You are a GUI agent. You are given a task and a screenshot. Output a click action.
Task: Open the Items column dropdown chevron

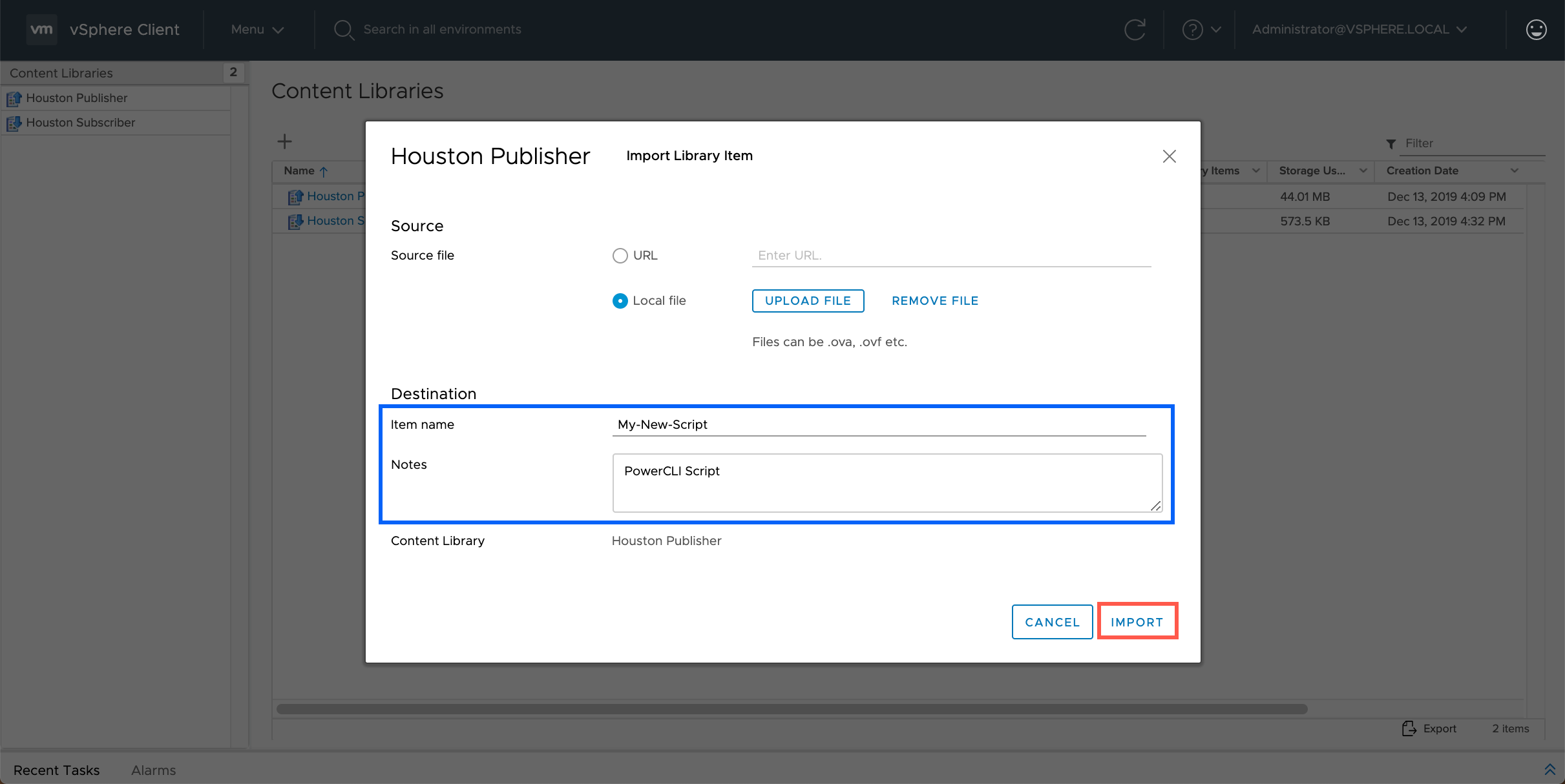pyautogui.click(x=1255, y=170)
